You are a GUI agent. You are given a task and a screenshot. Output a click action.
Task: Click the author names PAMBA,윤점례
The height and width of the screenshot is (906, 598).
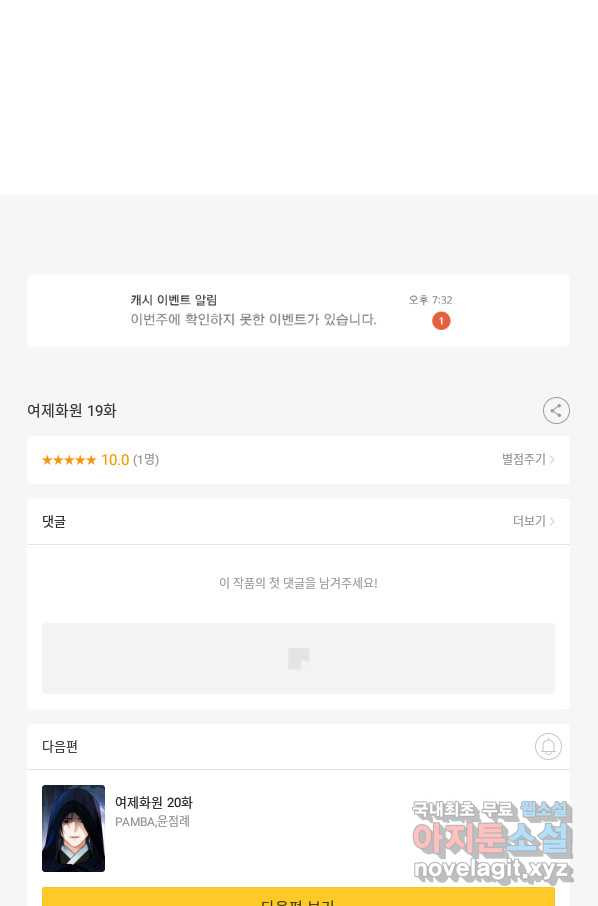point(153,822)
